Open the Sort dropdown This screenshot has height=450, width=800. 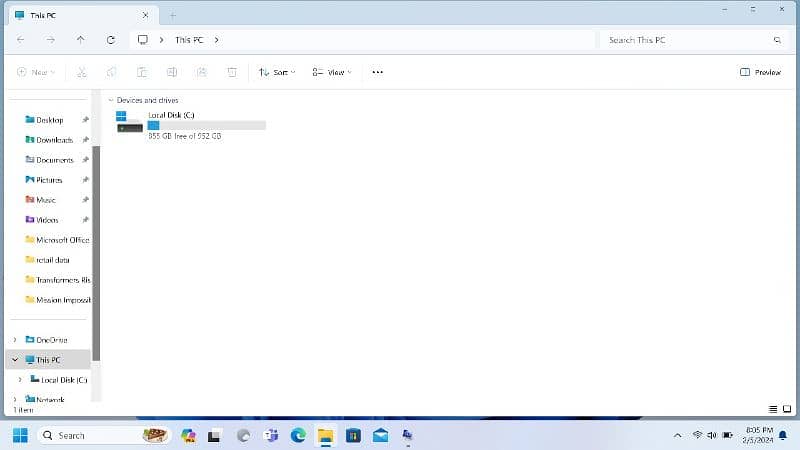[277, 72]
